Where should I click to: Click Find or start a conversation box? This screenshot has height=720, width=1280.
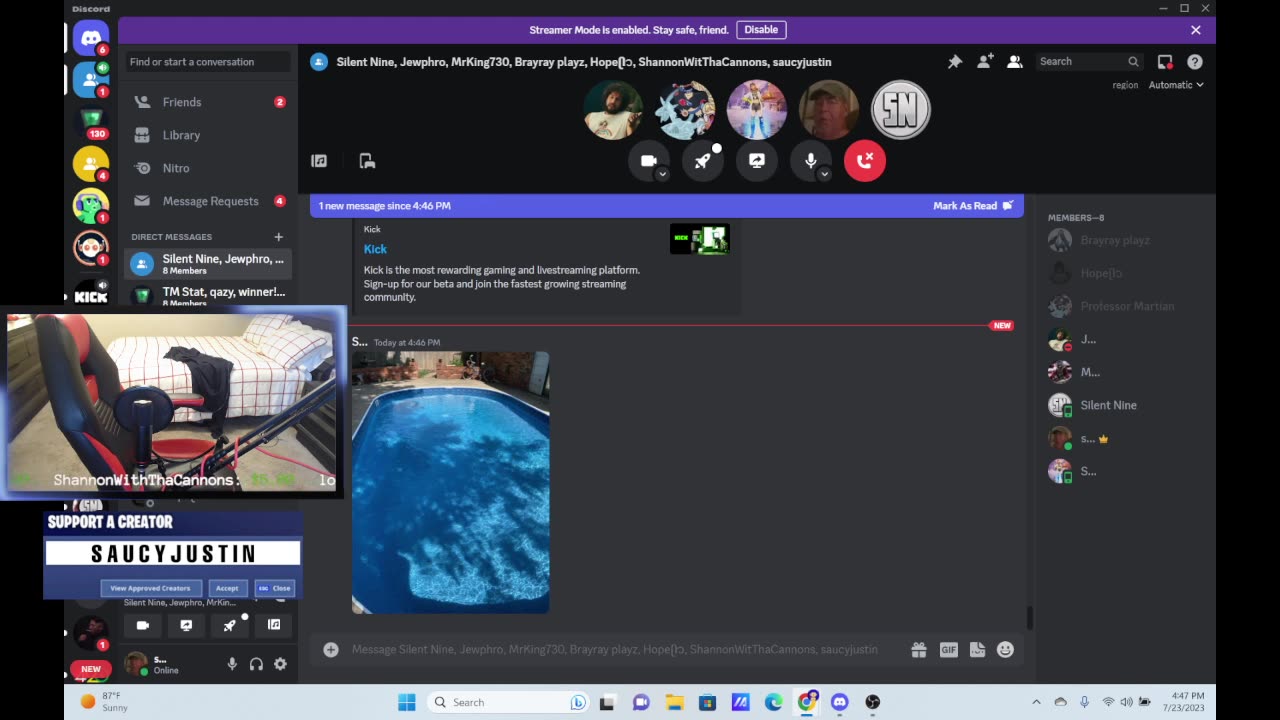208,62
